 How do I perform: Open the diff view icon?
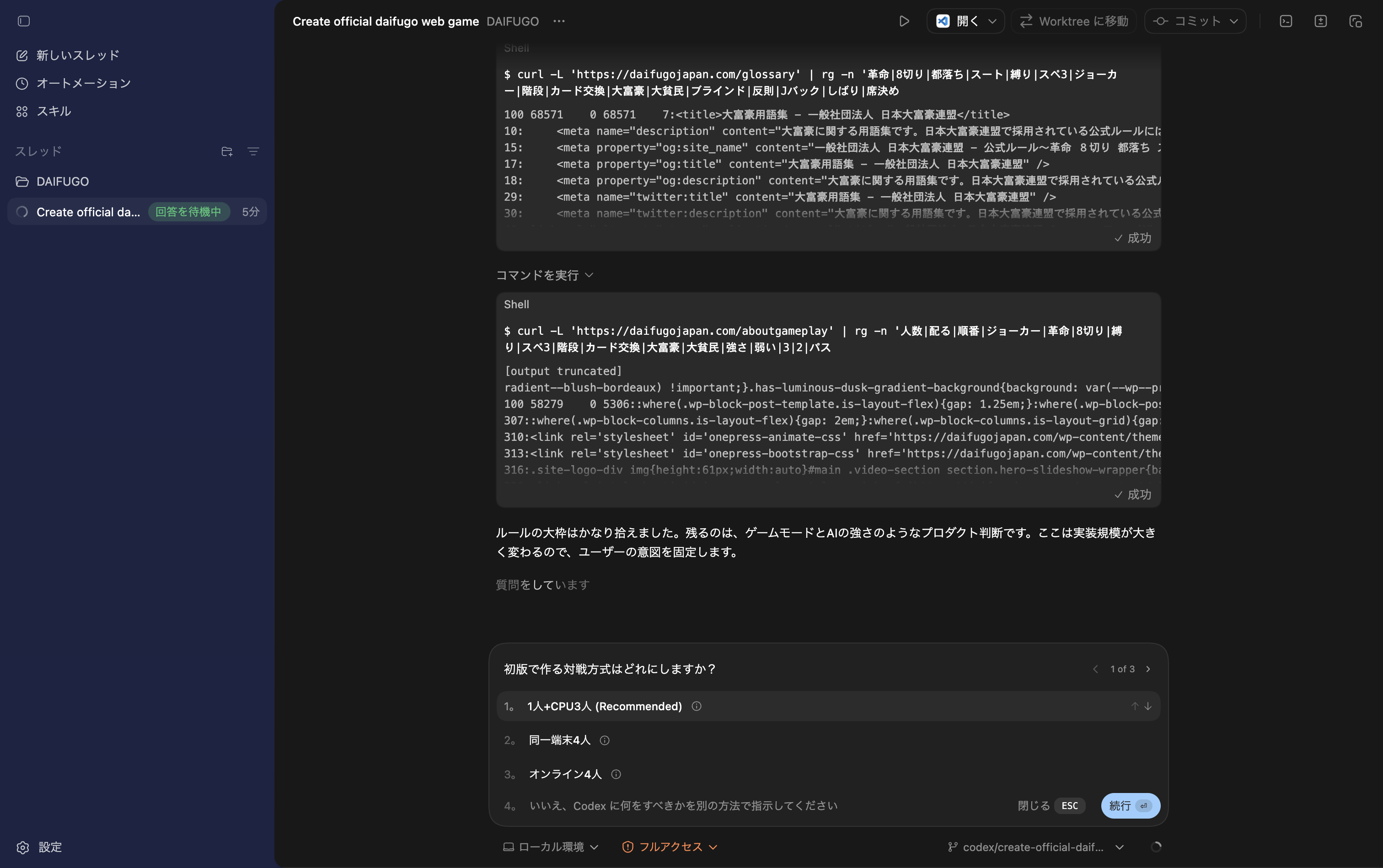[x=1320, y=21]
